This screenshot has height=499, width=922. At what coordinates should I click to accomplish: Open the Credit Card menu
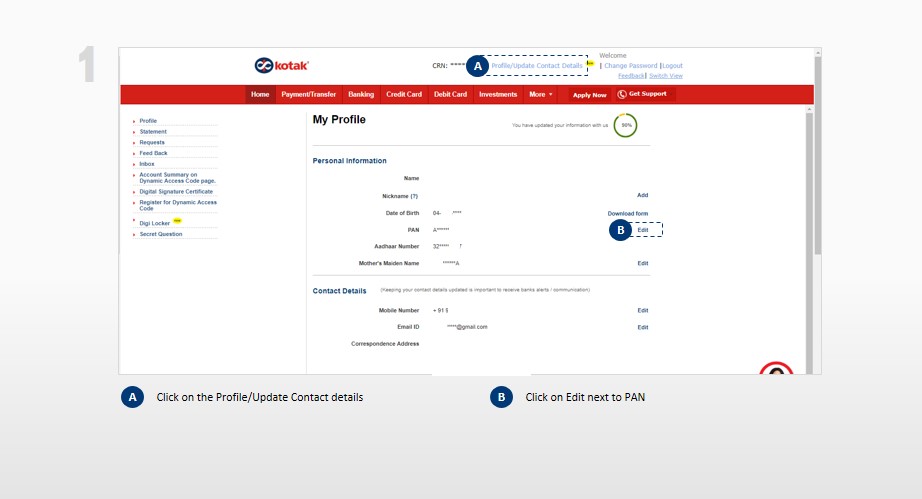click(404, 94)
